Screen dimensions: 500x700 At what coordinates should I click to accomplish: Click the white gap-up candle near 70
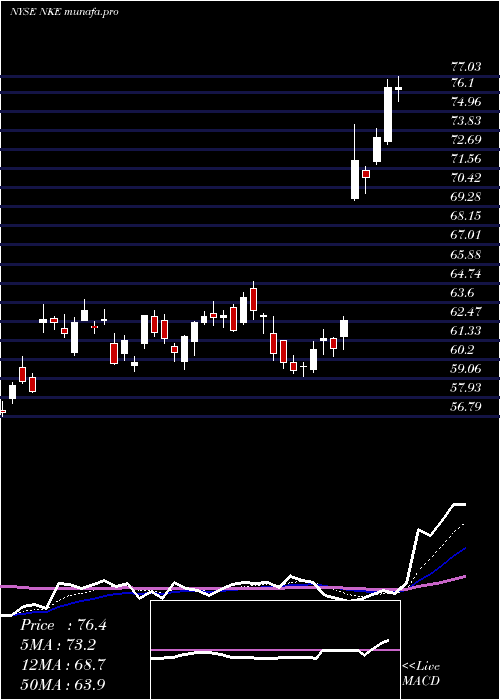coord(355,179)
